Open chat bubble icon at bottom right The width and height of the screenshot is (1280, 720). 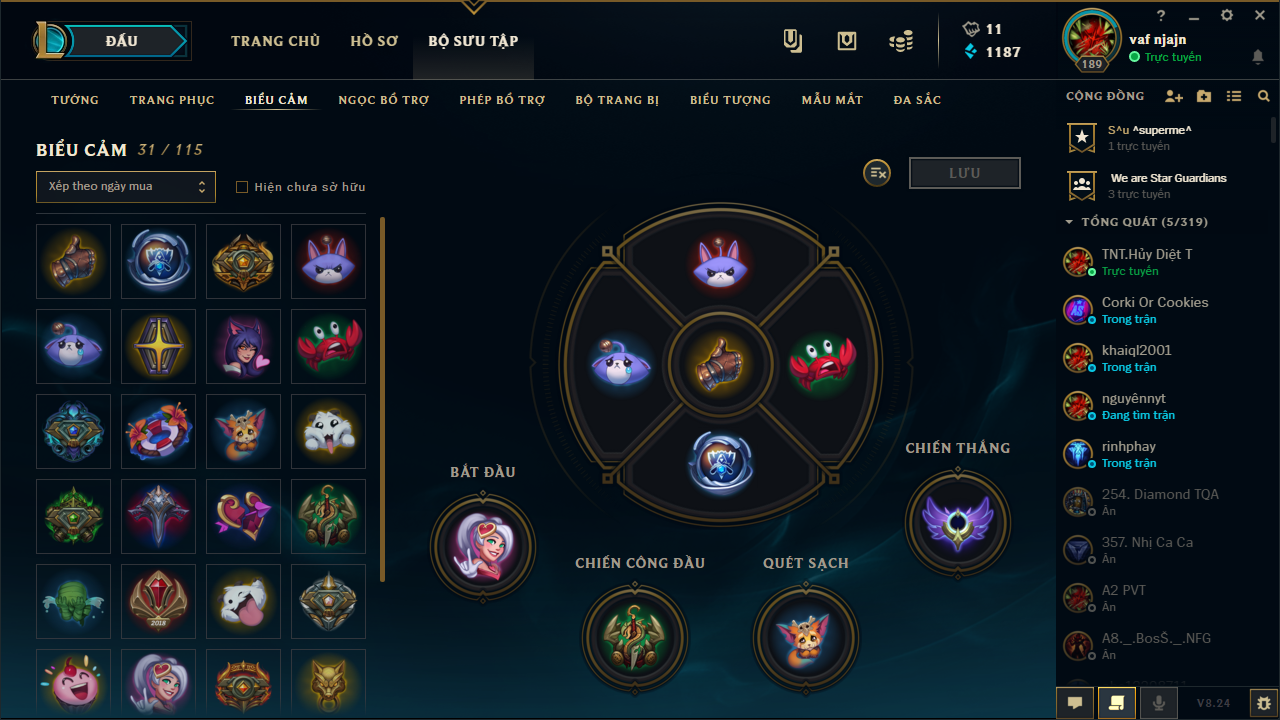coord(1075,703)
